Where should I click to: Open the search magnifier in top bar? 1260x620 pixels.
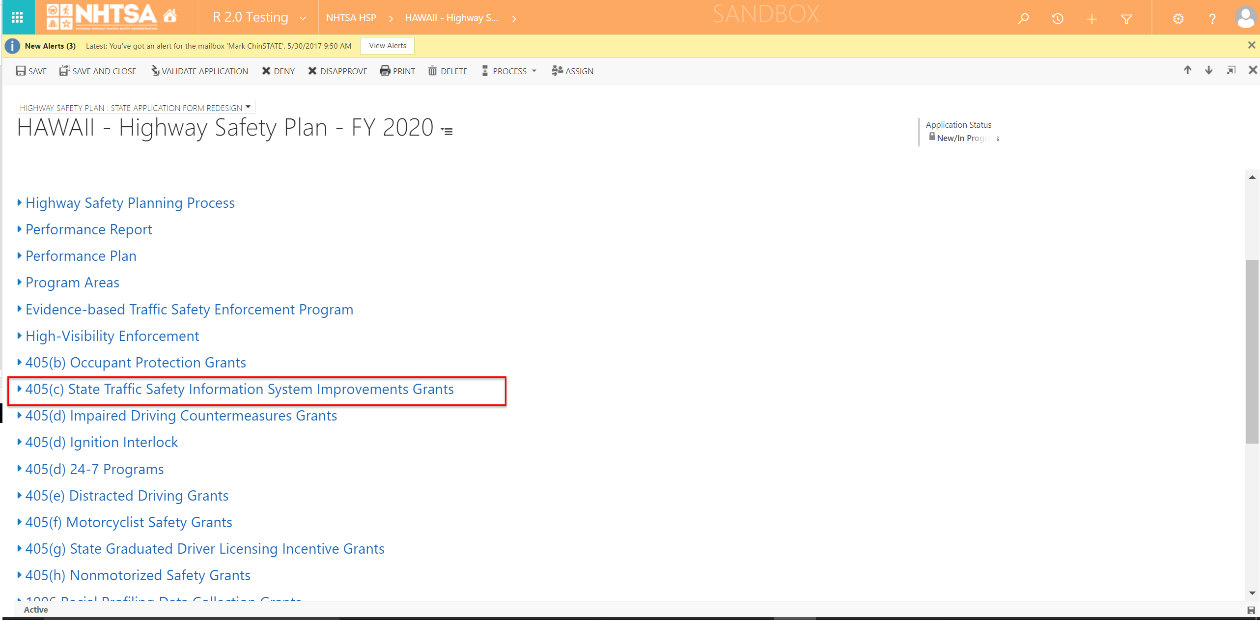[x=1023, y=18]
